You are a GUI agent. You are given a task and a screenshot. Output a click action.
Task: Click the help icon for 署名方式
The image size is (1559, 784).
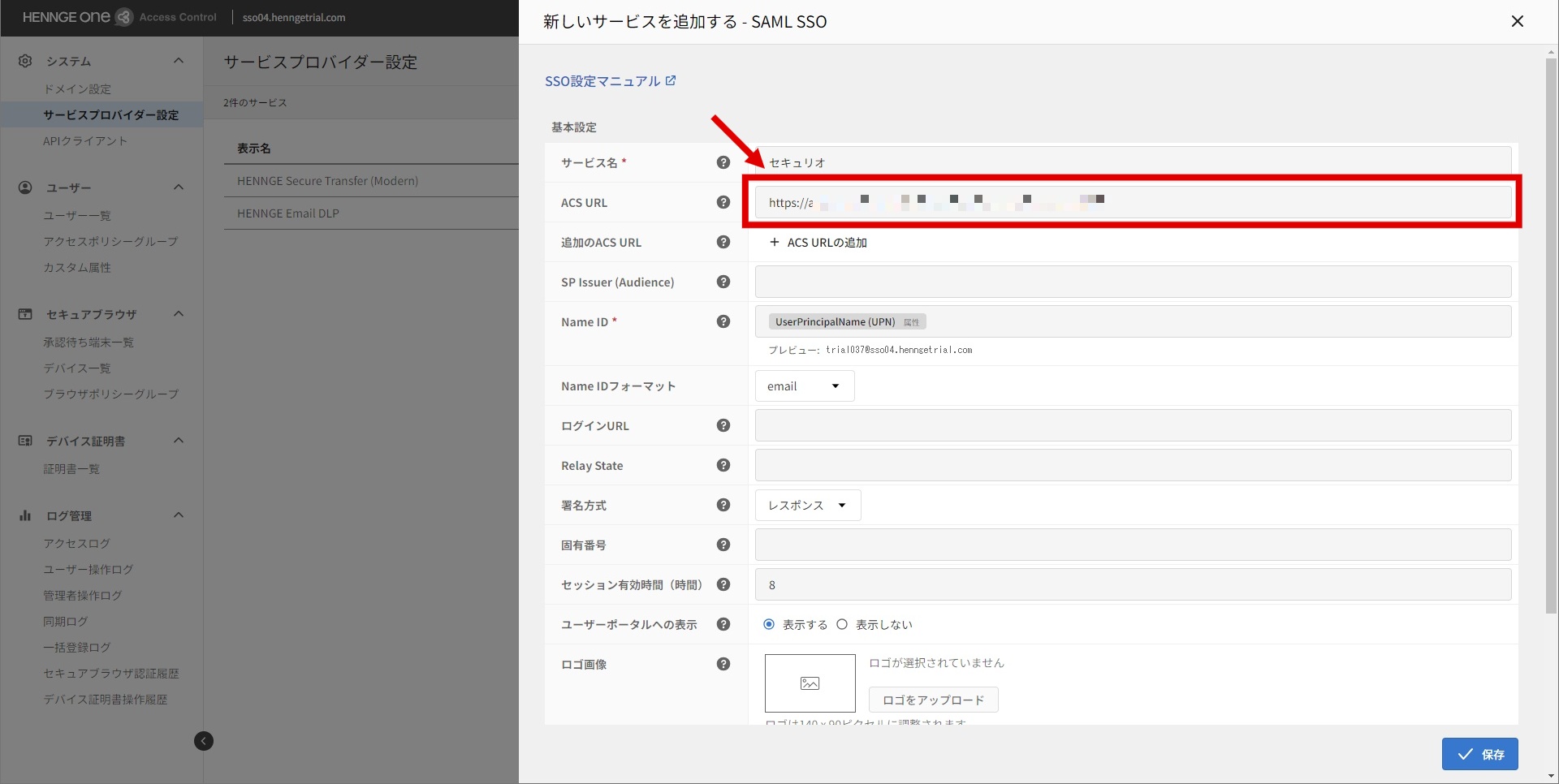(x=723, y=505)
